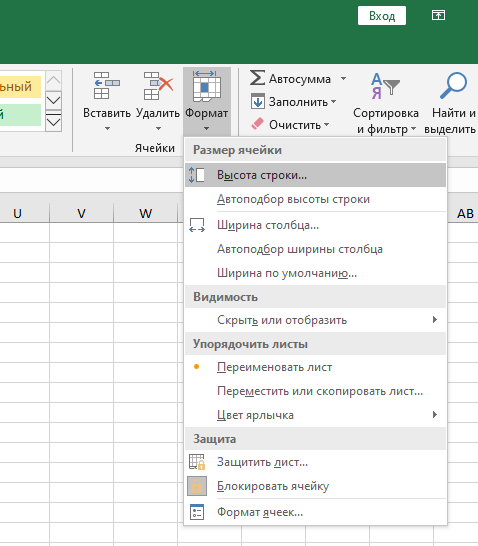Choose Автоподбор ширины столбца
Screen dimensions: 478x546
click(x=315, y=249)
